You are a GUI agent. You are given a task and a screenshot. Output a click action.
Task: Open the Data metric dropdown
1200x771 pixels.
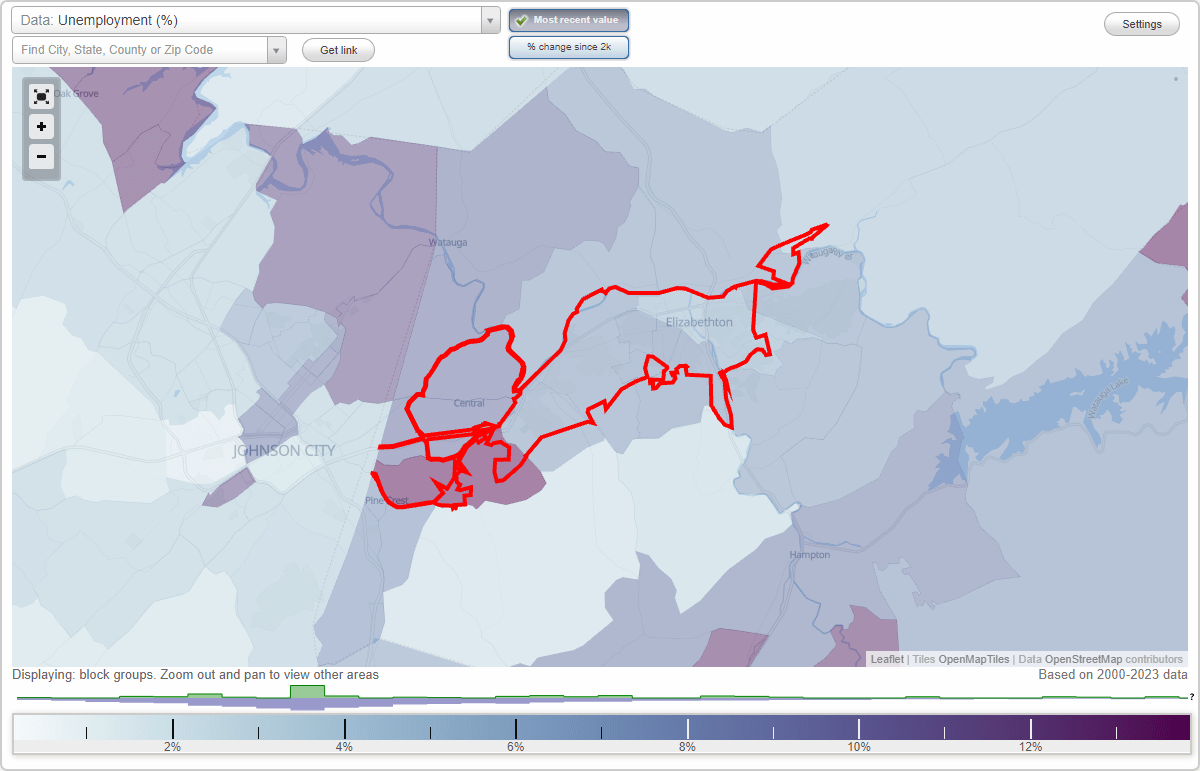pos(250,19)
